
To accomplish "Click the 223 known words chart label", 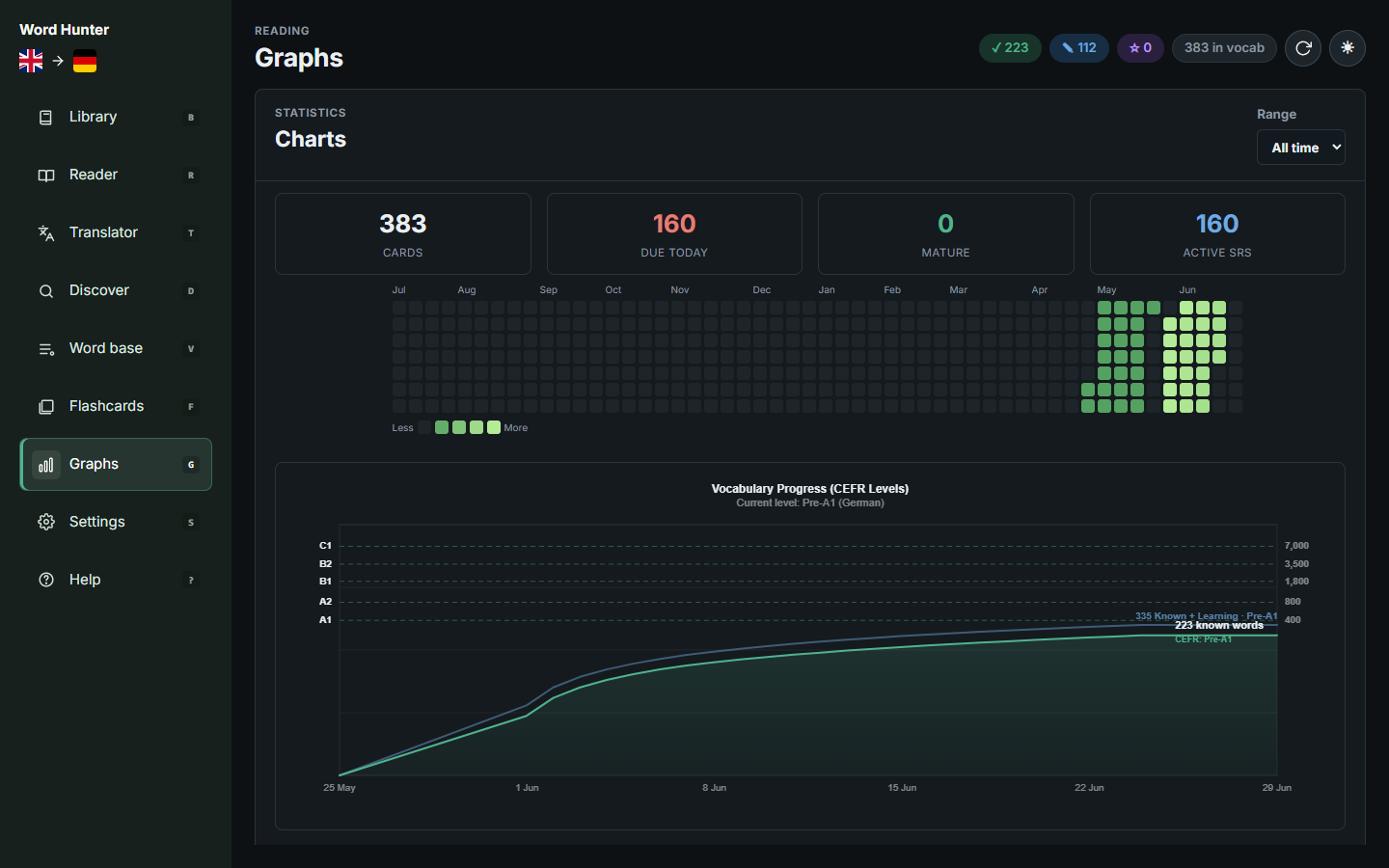I will [1219, 626].
